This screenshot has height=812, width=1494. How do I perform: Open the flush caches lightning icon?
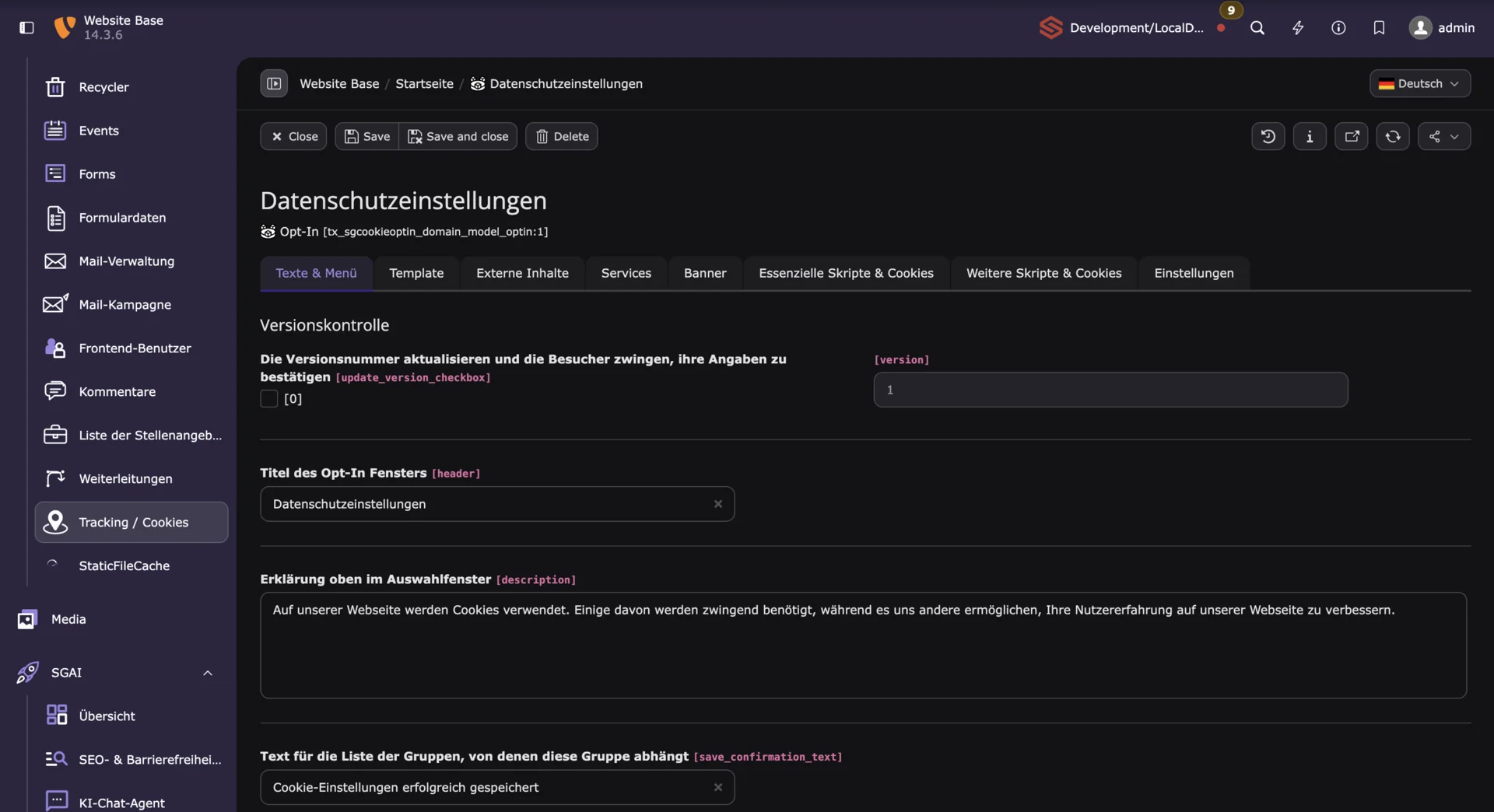(1298, 28)
